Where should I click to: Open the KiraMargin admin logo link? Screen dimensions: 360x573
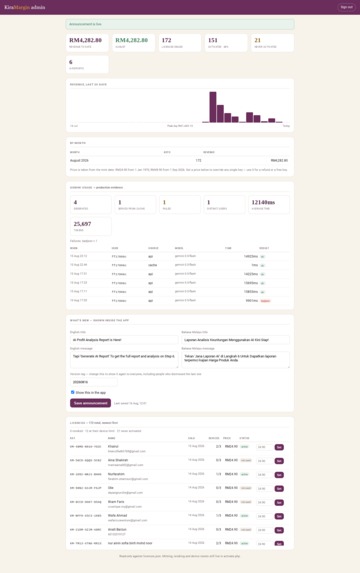(x=25, y=7)
